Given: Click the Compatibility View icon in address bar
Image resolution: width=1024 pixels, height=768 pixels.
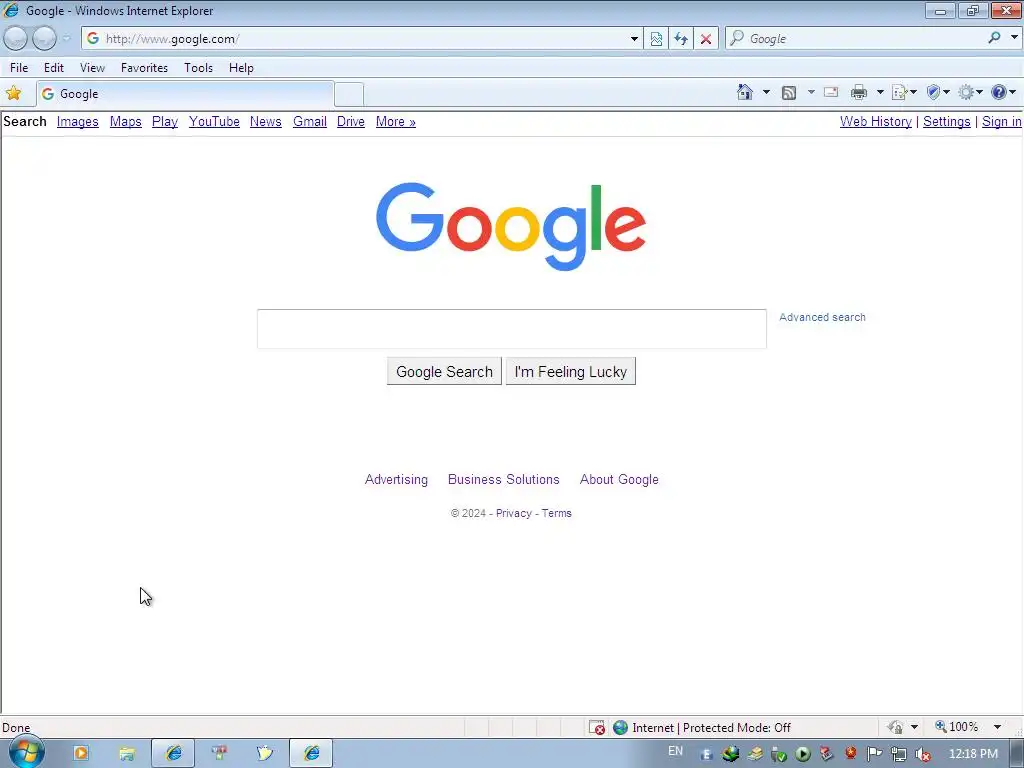Looking at the screenshot, I should tap(656, 39).
